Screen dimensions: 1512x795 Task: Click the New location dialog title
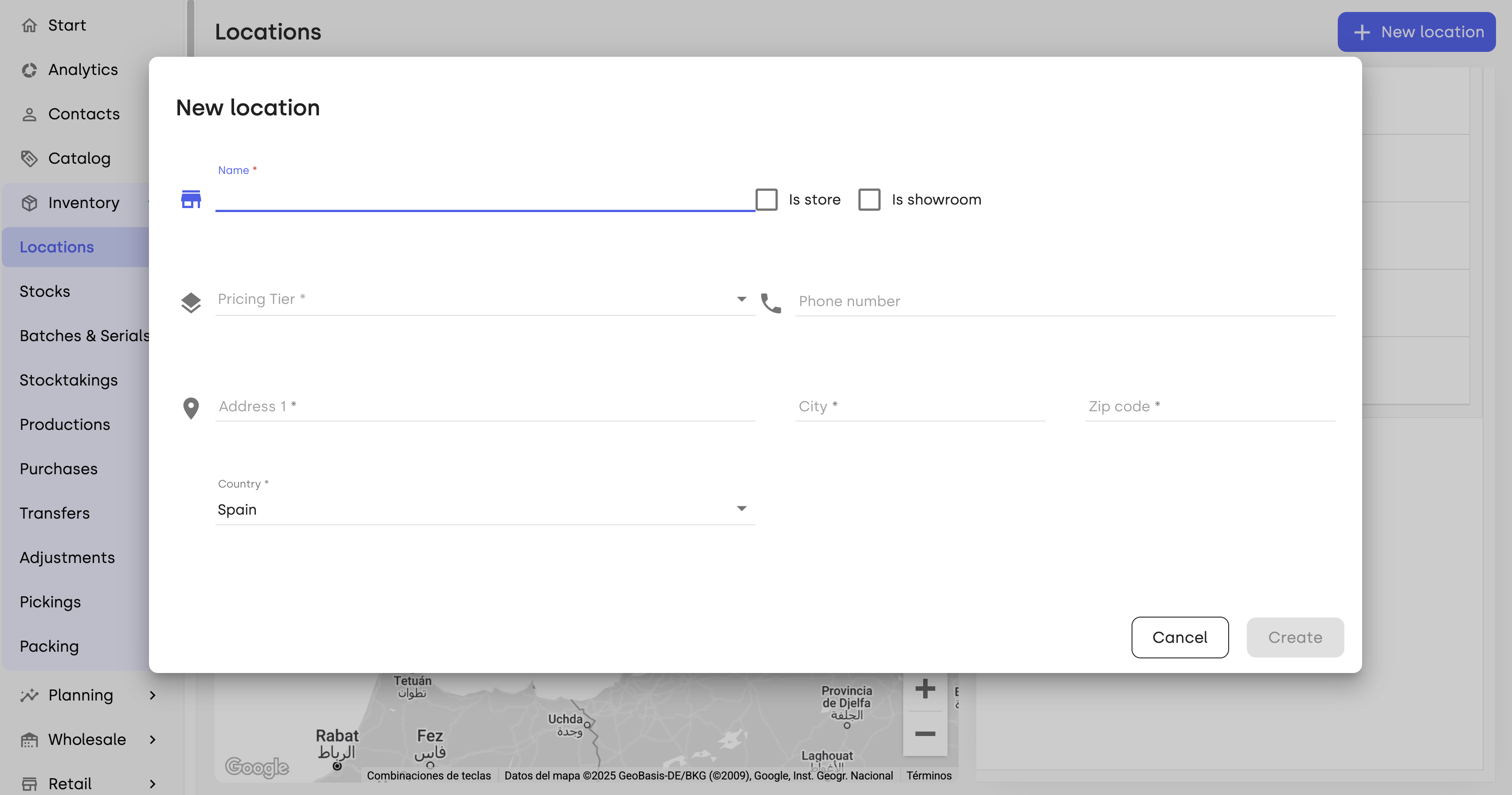[x=248, y=108]
